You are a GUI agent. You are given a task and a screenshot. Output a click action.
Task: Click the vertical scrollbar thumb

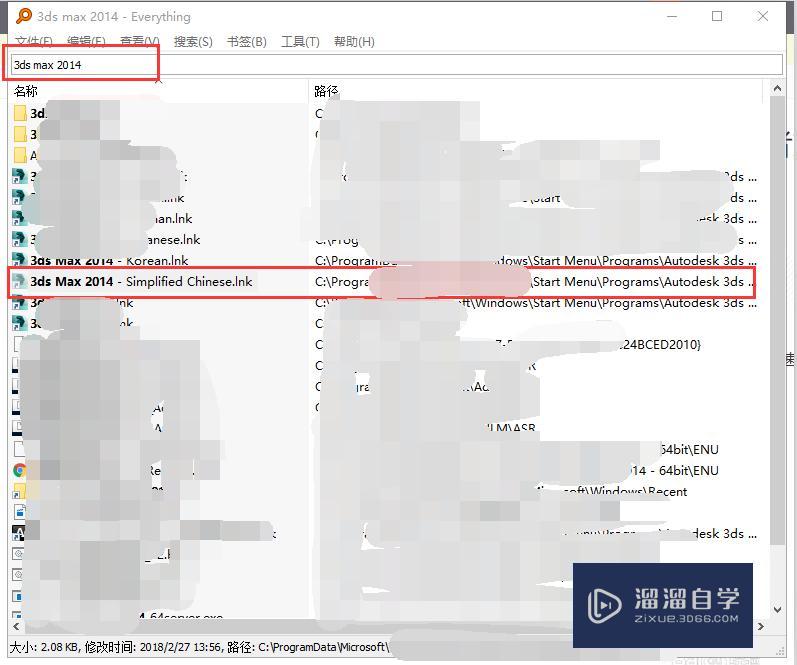coord(777,320)
